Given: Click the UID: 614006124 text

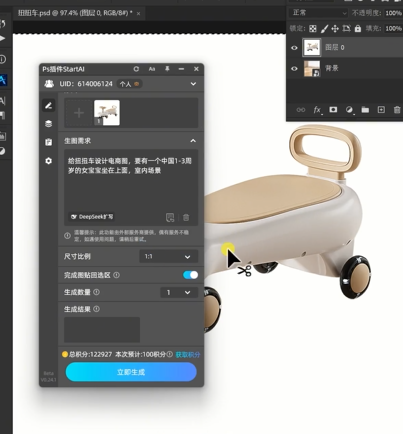Looking at the screenshot, I should 86,84.
